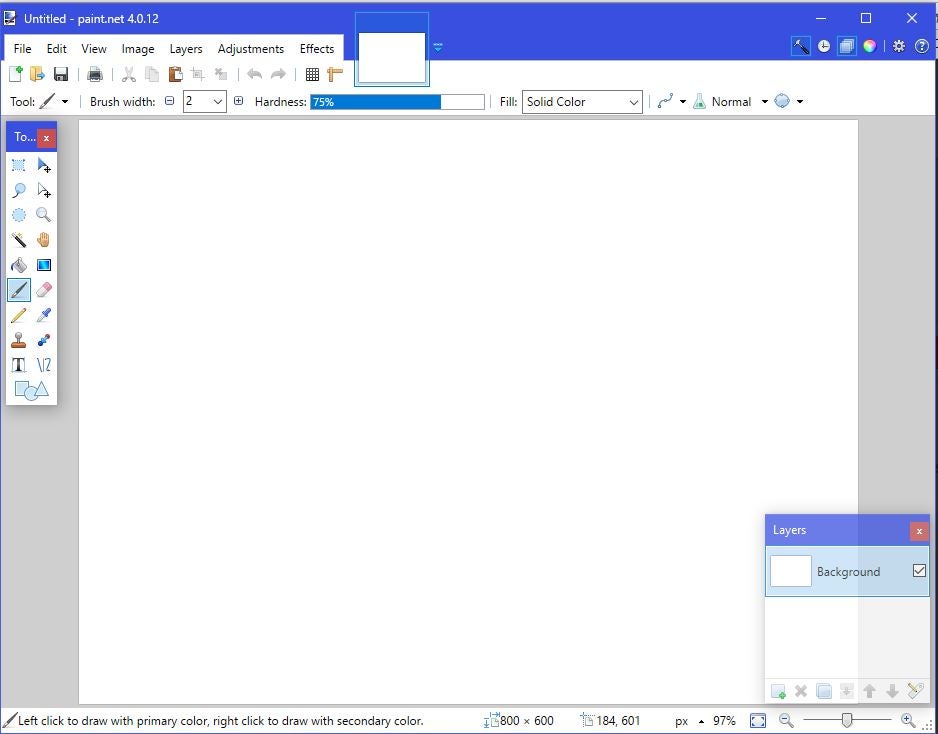Image resolution: width=938 pixels, height=734 pixels.
Task: Select the Magic Wand tool
Action: (18, 240)
